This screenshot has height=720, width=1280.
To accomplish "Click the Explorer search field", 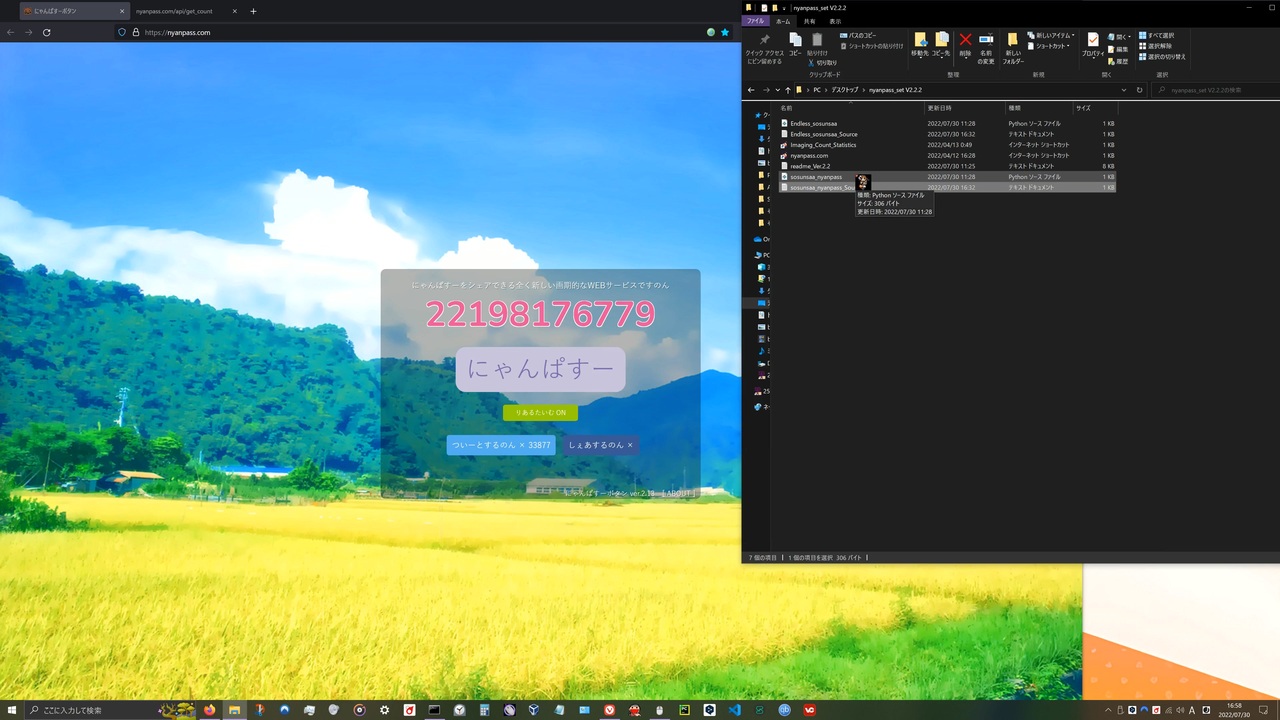I will tap(1214, 90).
